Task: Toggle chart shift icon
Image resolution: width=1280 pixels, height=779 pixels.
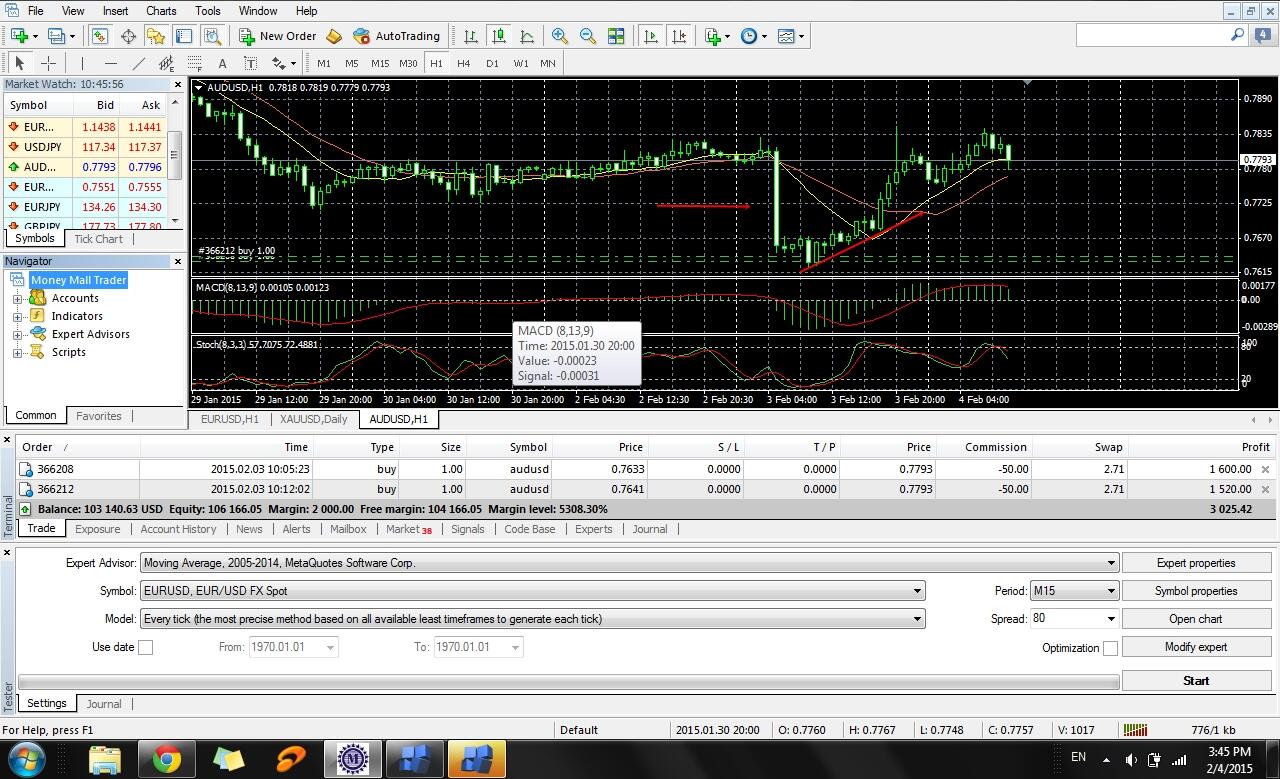Action: point(679,36)
